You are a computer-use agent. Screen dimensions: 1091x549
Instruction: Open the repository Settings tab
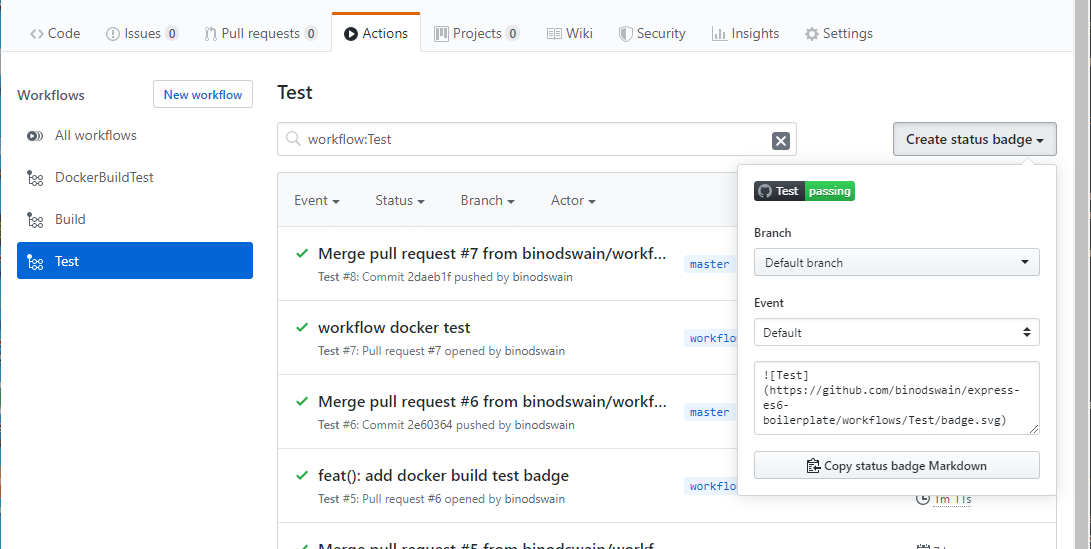838,33
